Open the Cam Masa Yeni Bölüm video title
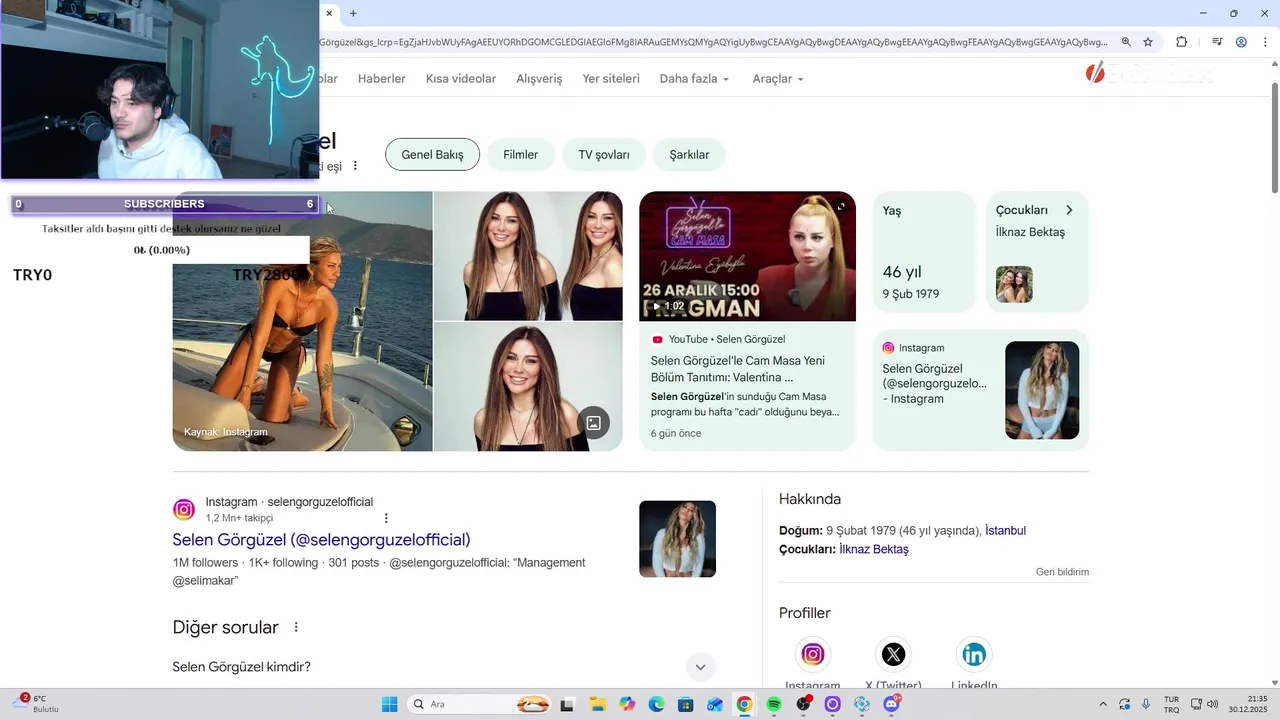The width and height of the screenshot is (1280, 720). tap(738, 369)
